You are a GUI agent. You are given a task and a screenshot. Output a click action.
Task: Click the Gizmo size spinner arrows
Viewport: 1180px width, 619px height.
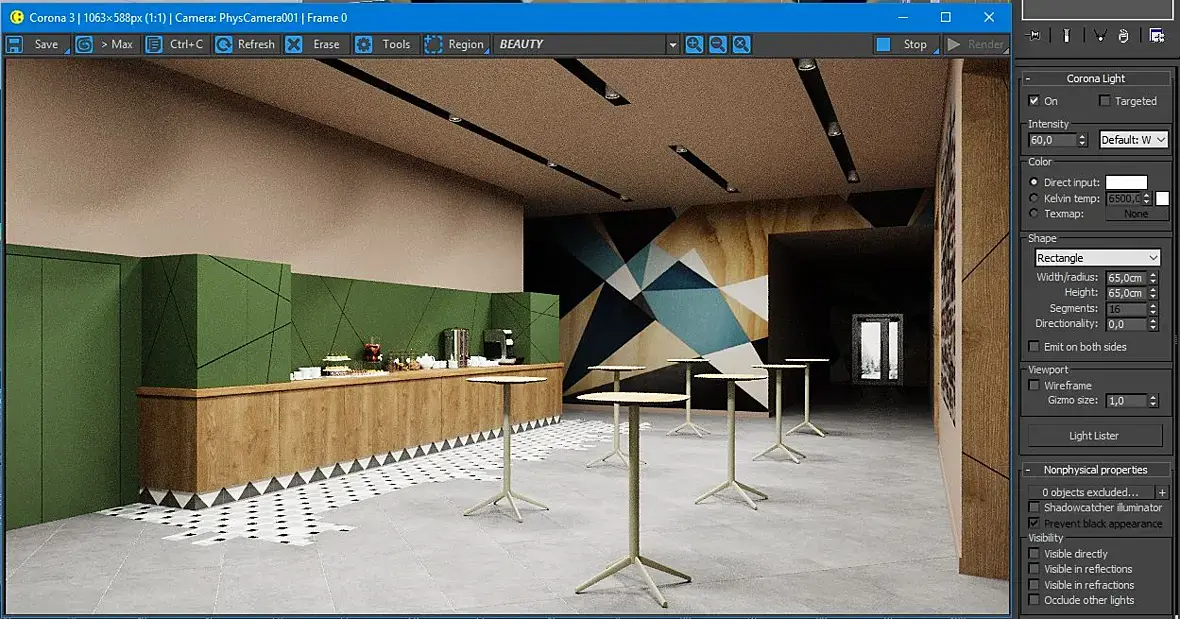pos(1153,401)
